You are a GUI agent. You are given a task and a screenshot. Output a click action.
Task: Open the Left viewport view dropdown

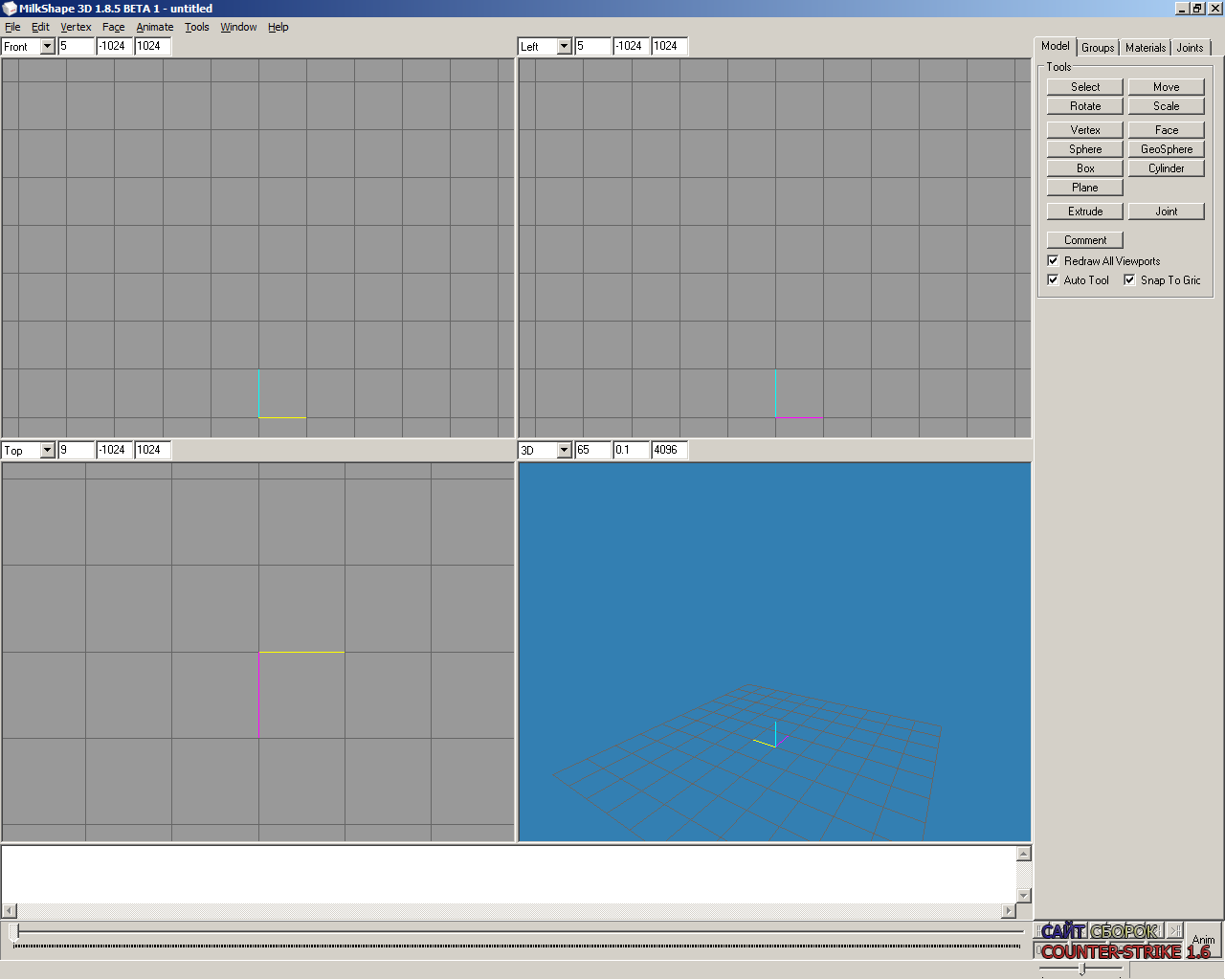click(x=564, y=47)
